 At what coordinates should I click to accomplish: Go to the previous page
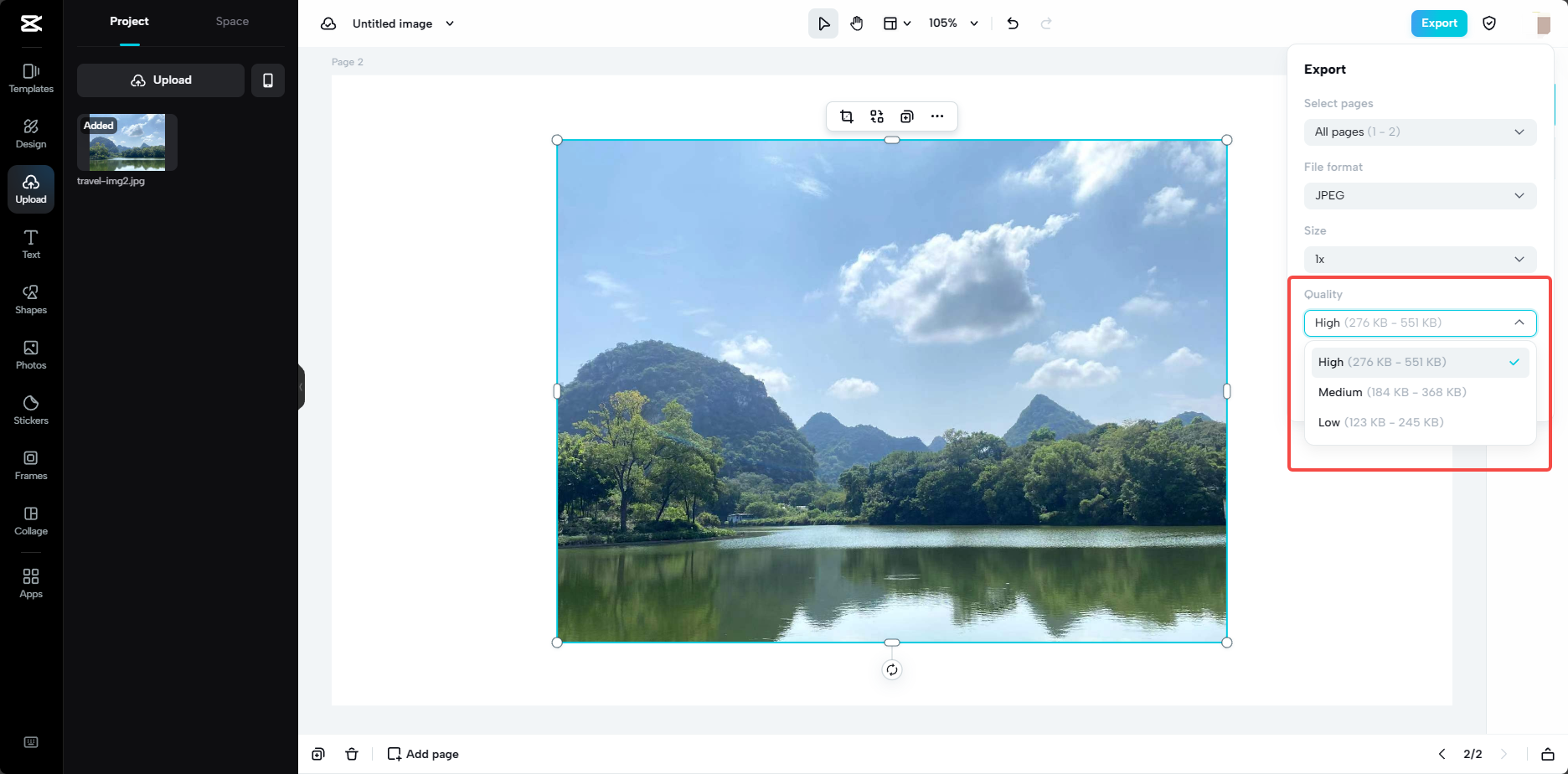[1442, 754]
